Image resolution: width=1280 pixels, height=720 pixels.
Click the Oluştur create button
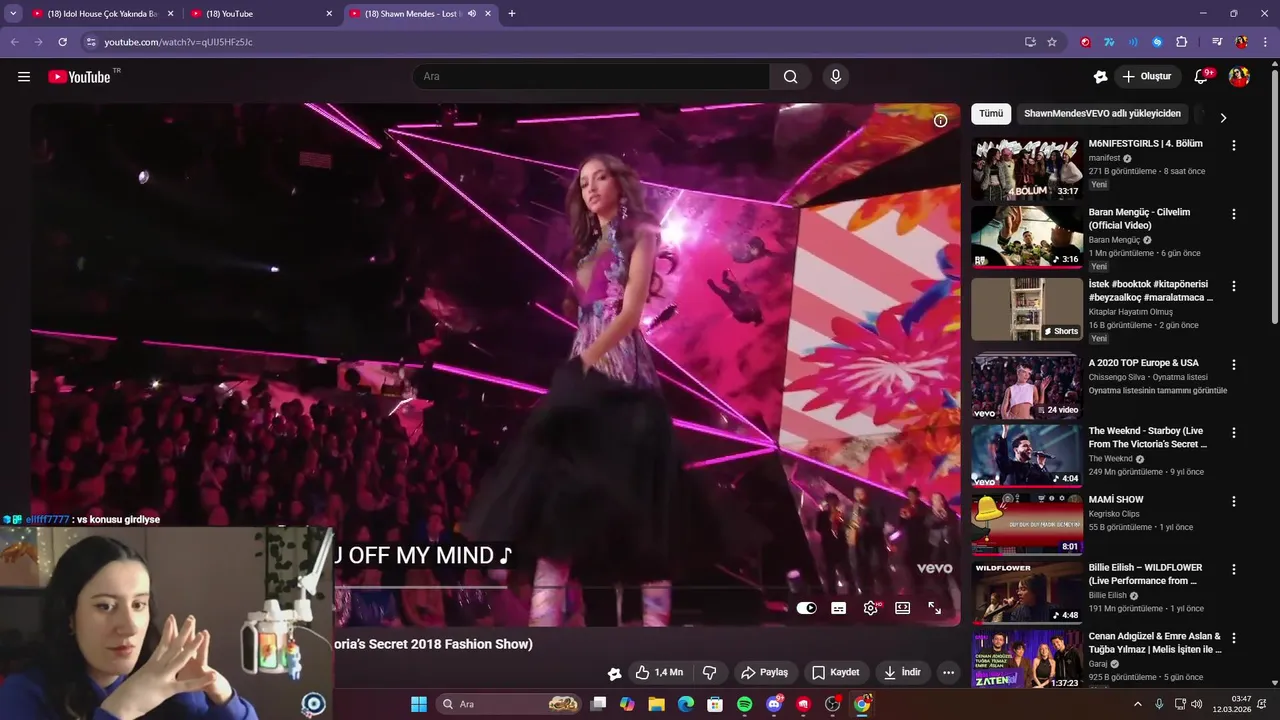(x=1146, y=77)
